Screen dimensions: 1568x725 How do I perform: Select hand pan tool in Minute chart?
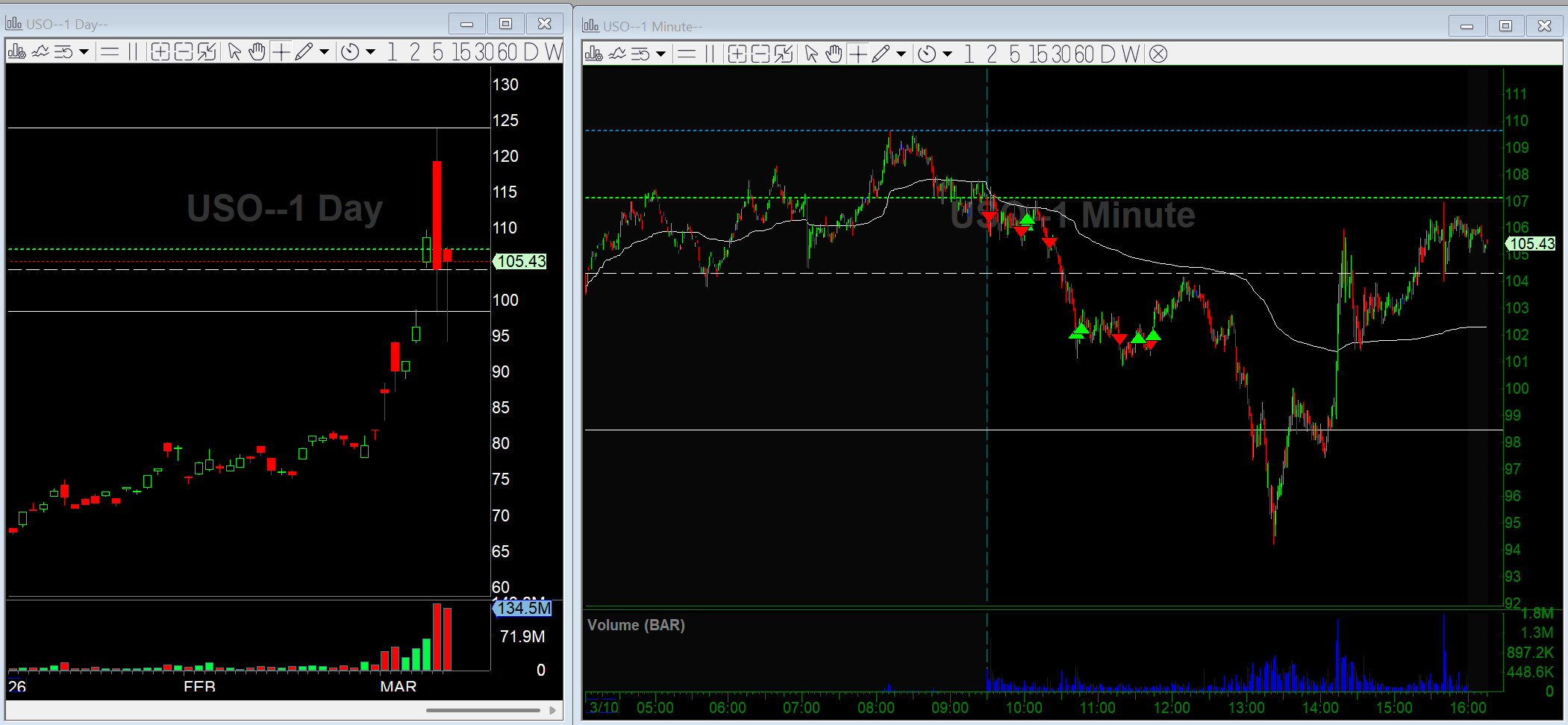pos(834,54)
